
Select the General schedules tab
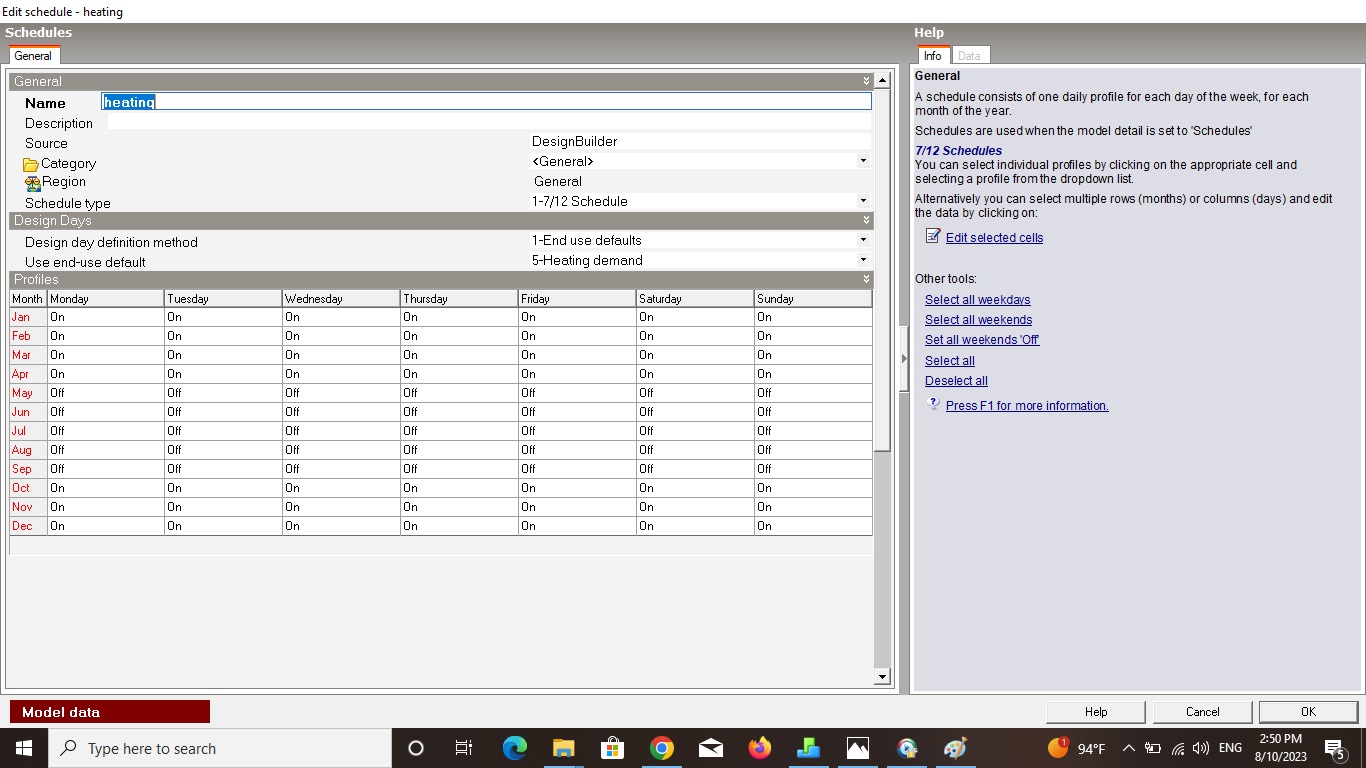[33, 56]
